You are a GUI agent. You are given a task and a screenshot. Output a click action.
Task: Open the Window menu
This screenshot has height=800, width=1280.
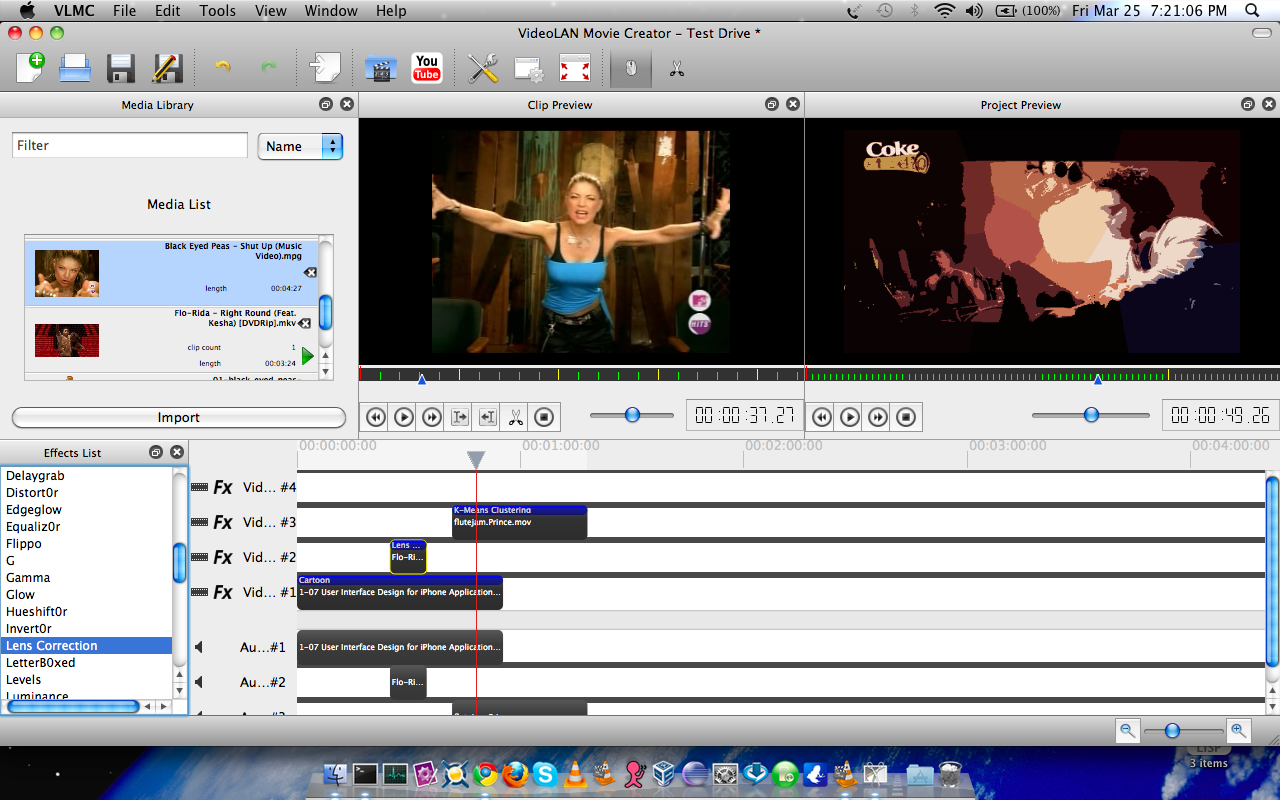(330, 11)
